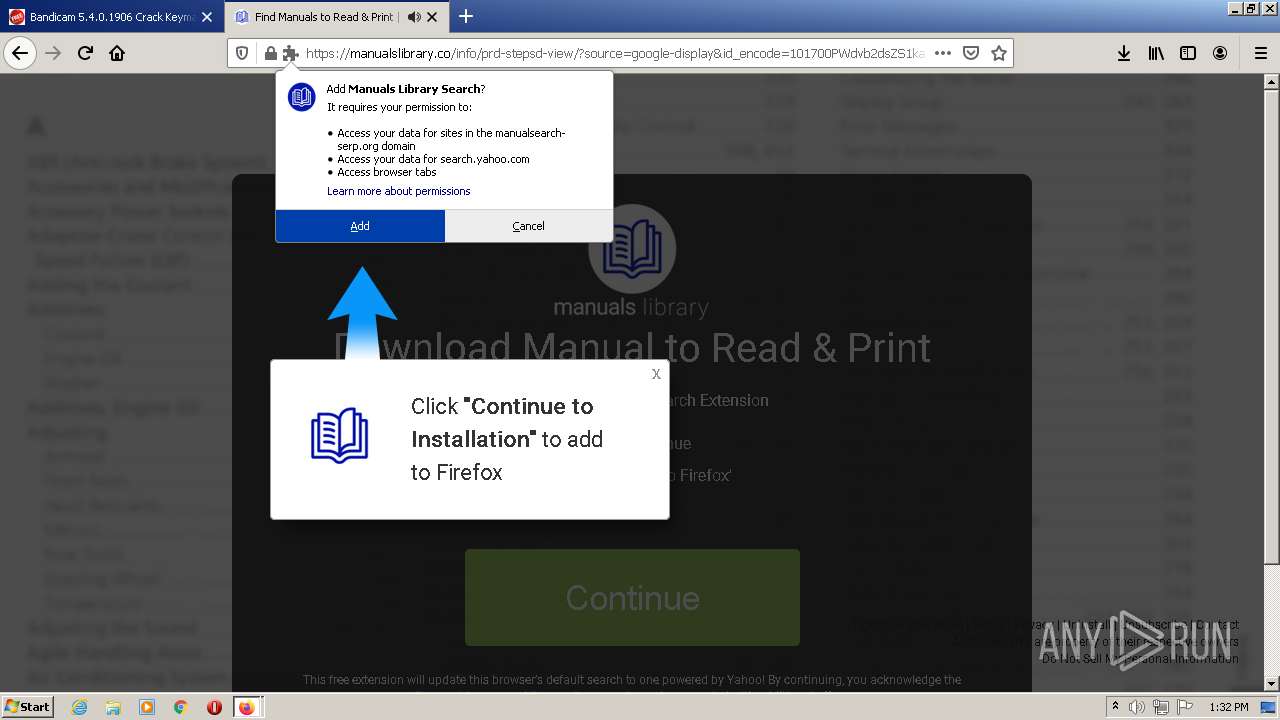Click the forward navigation arrow

[x=54, y=53]
